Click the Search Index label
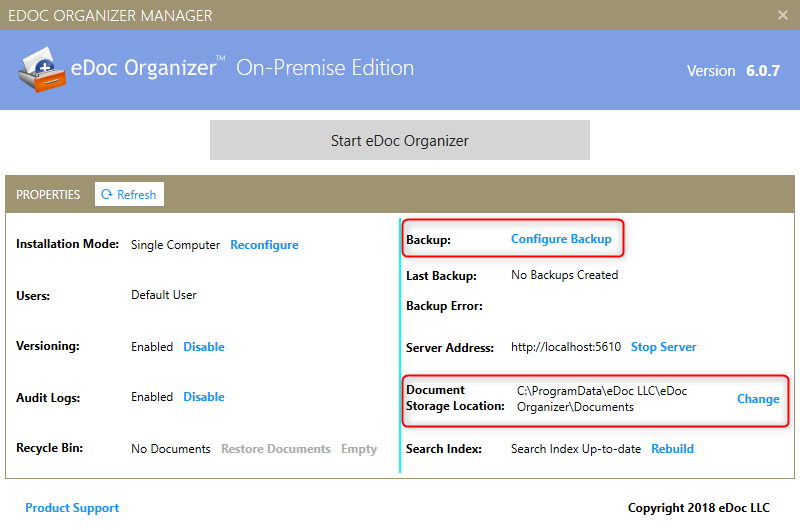The height and width of the screenshot is (530, 800). [x=444, y=449]
